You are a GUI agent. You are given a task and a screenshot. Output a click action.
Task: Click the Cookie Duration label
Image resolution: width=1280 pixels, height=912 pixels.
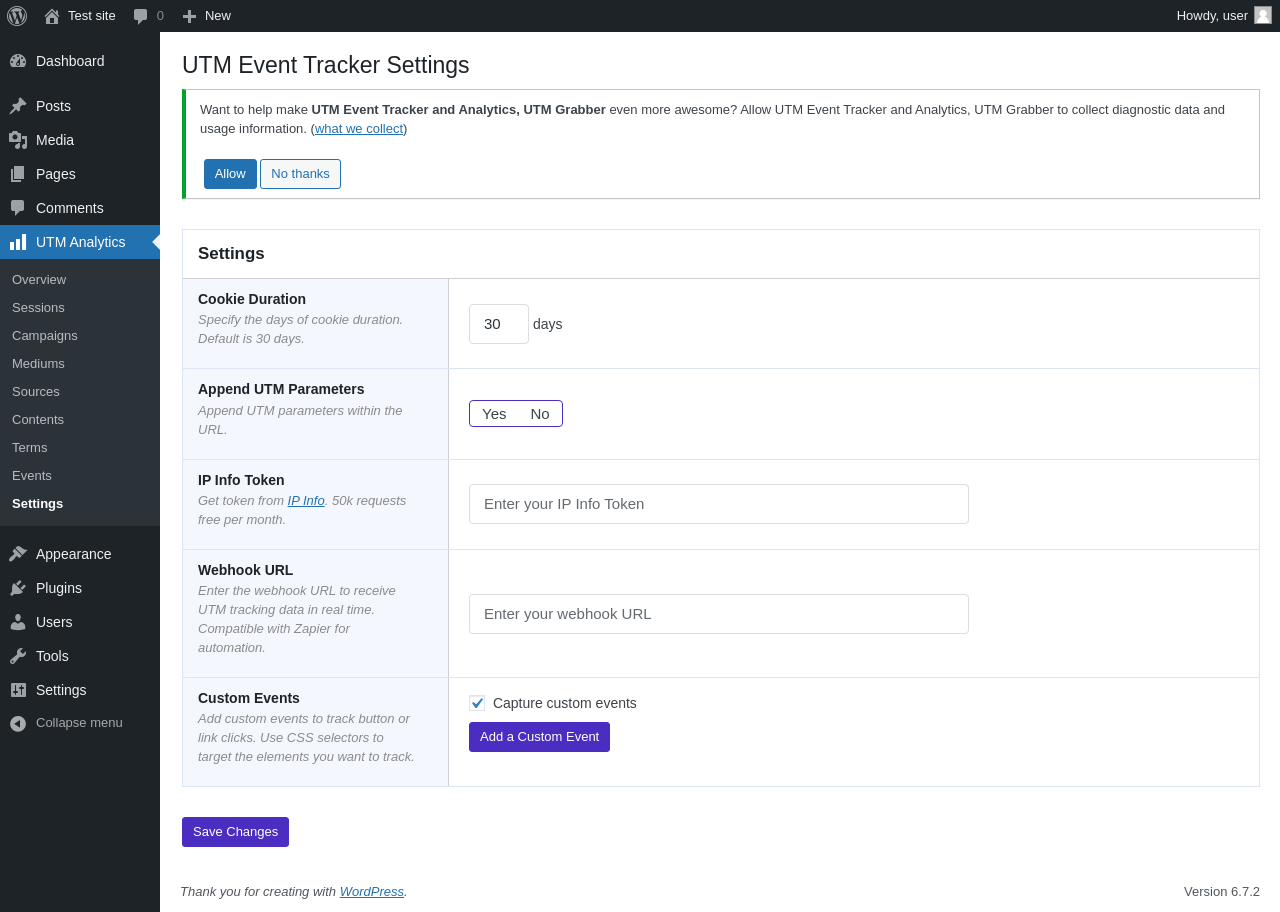tap(252, 299)
